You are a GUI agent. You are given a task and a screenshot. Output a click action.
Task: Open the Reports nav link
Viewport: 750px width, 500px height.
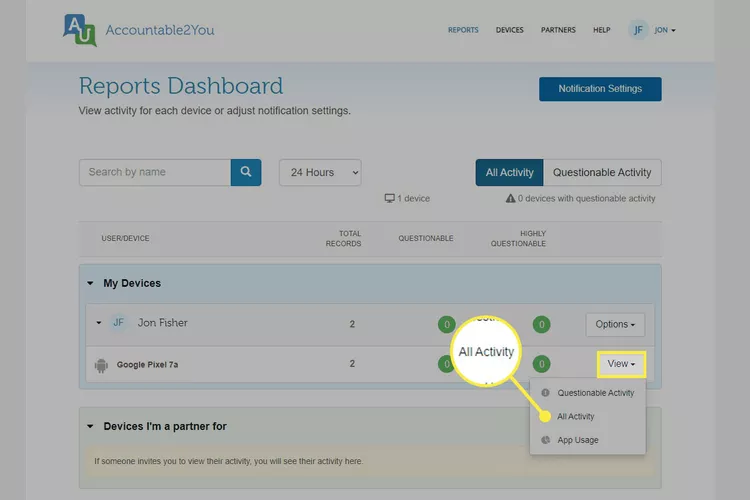pos(463,30)
